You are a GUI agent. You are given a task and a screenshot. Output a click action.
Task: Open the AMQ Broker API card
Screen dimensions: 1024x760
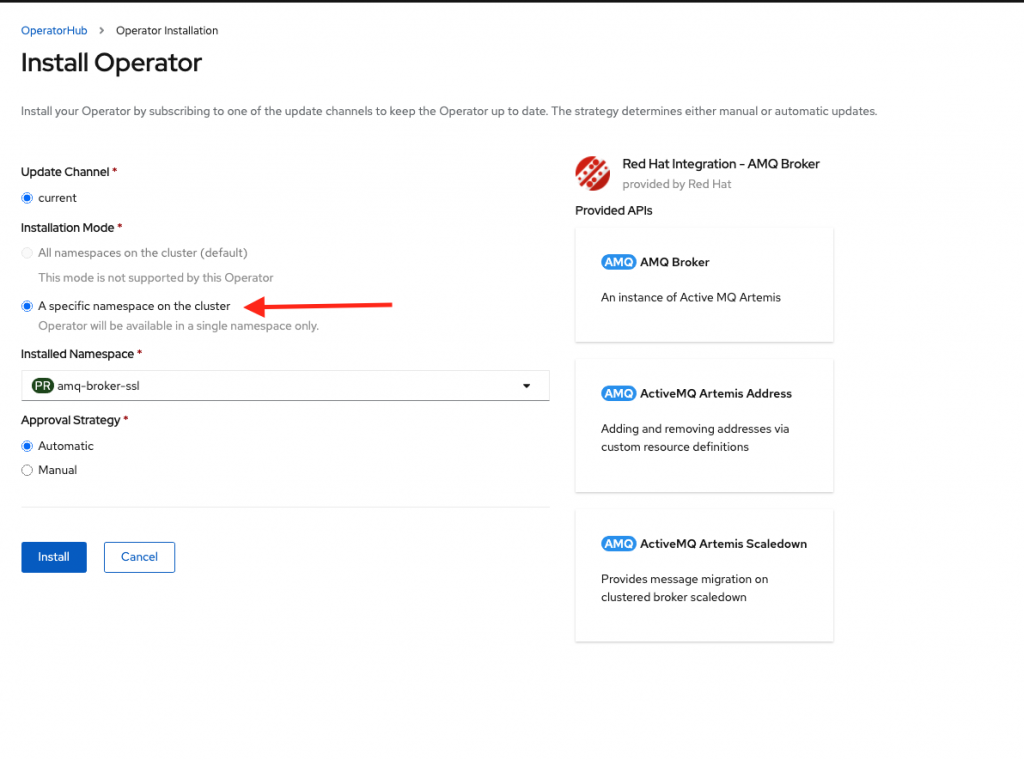click(704, 284)
